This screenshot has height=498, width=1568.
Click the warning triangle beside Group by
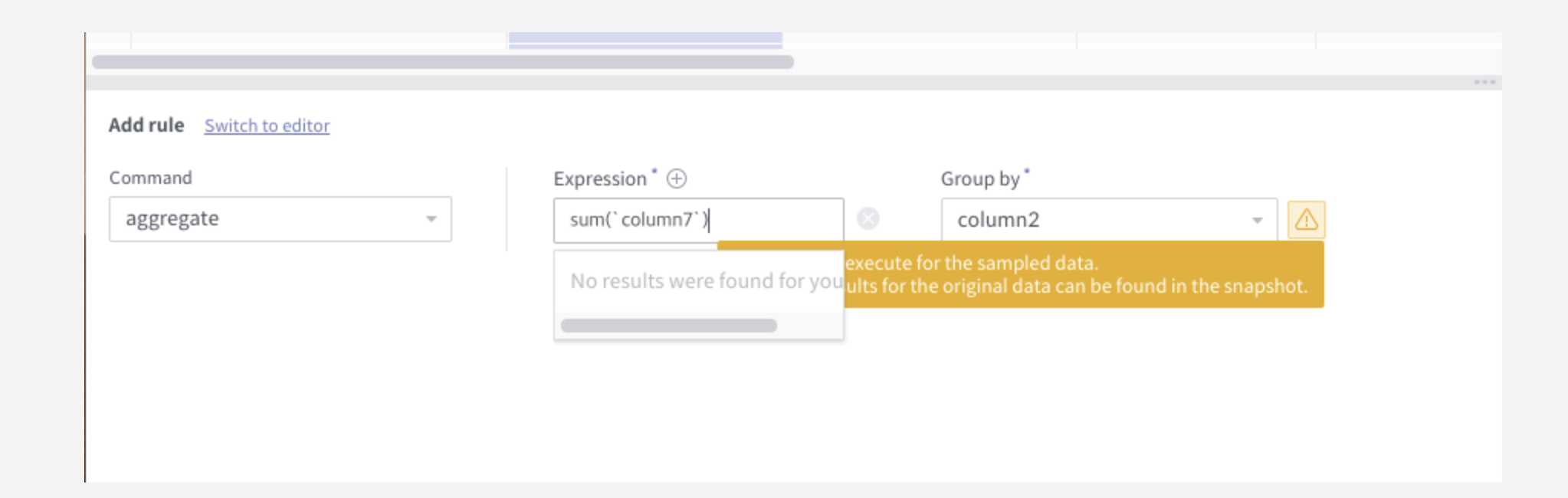[1307, 220]
